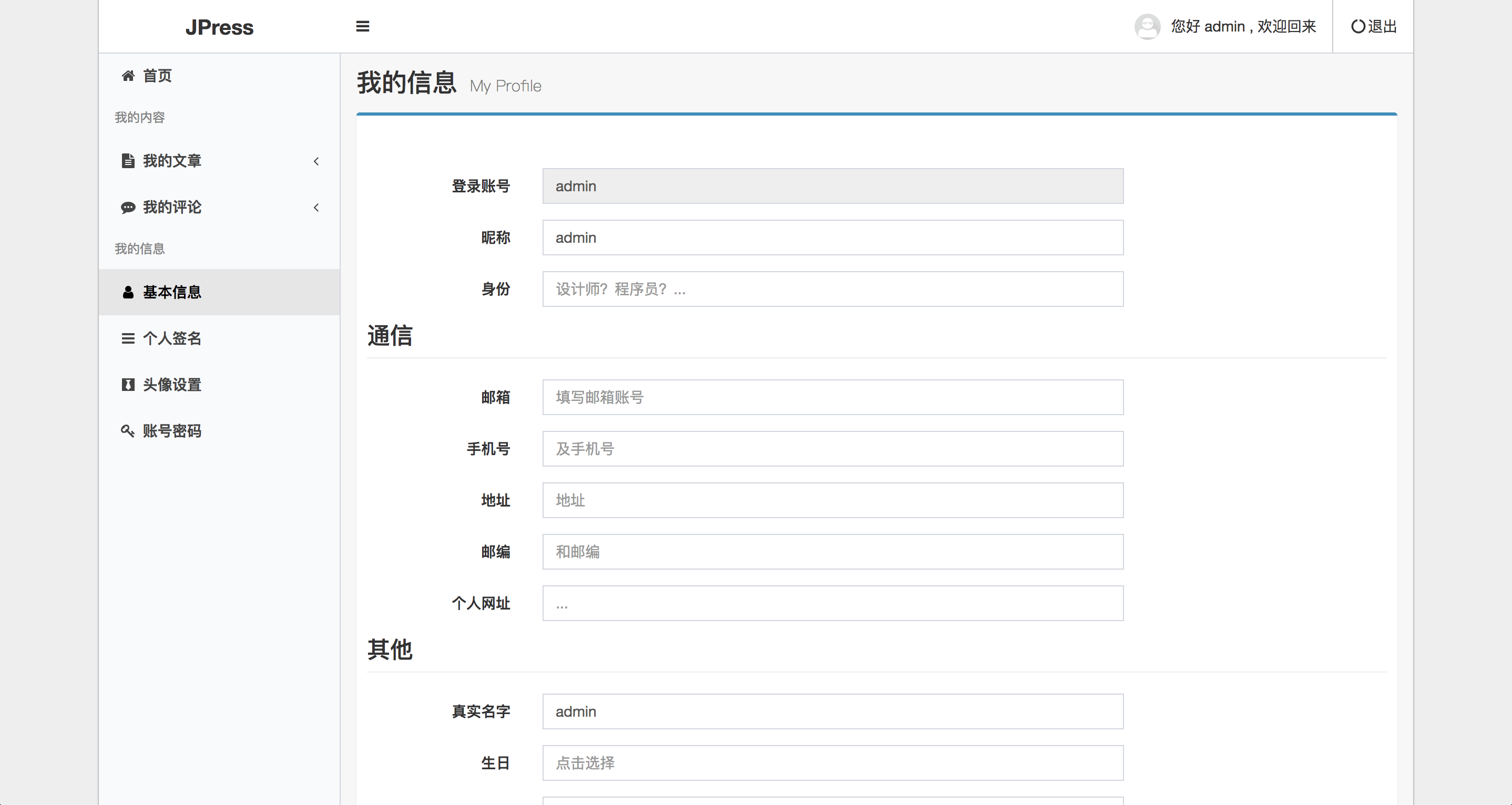Click the home icon beside 首页
Screen dimensions: 1512x805
[x=128, y=76]
